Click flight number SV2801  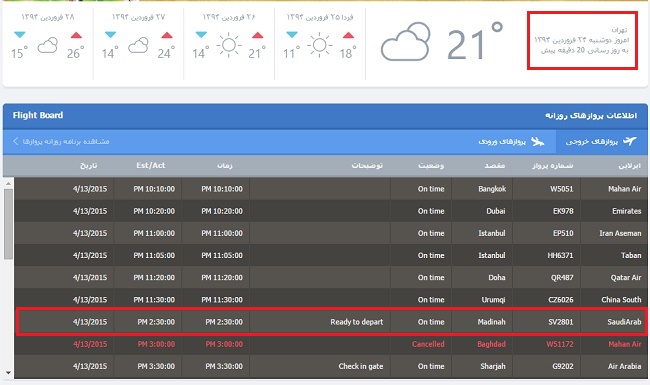(561, 322)
